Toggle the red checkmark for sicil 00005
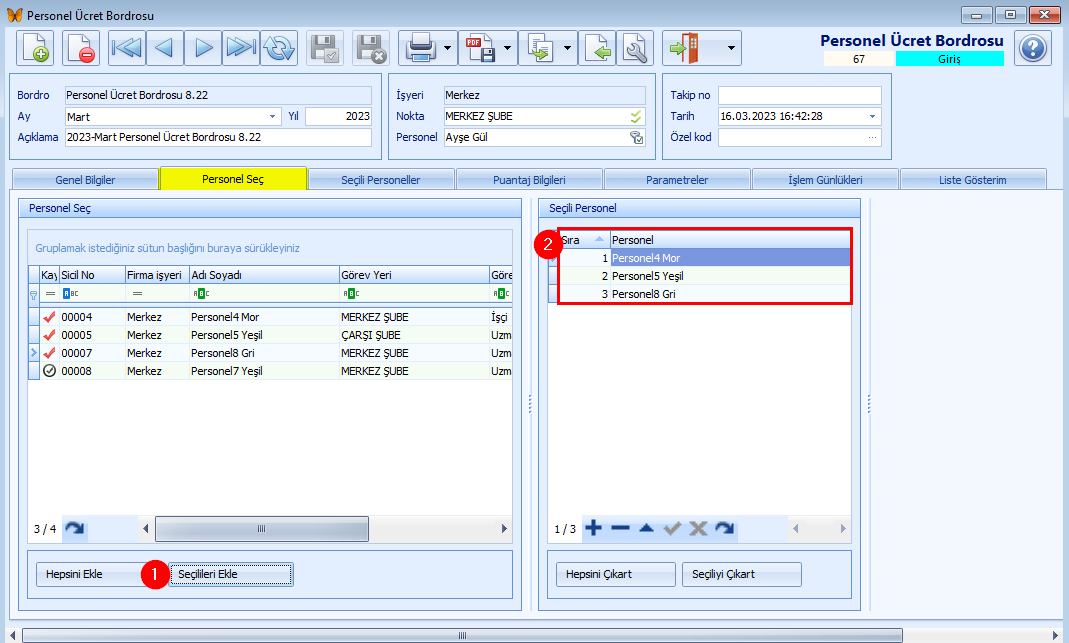Viewport: 1069px width, 643px height. click(49, 335)
